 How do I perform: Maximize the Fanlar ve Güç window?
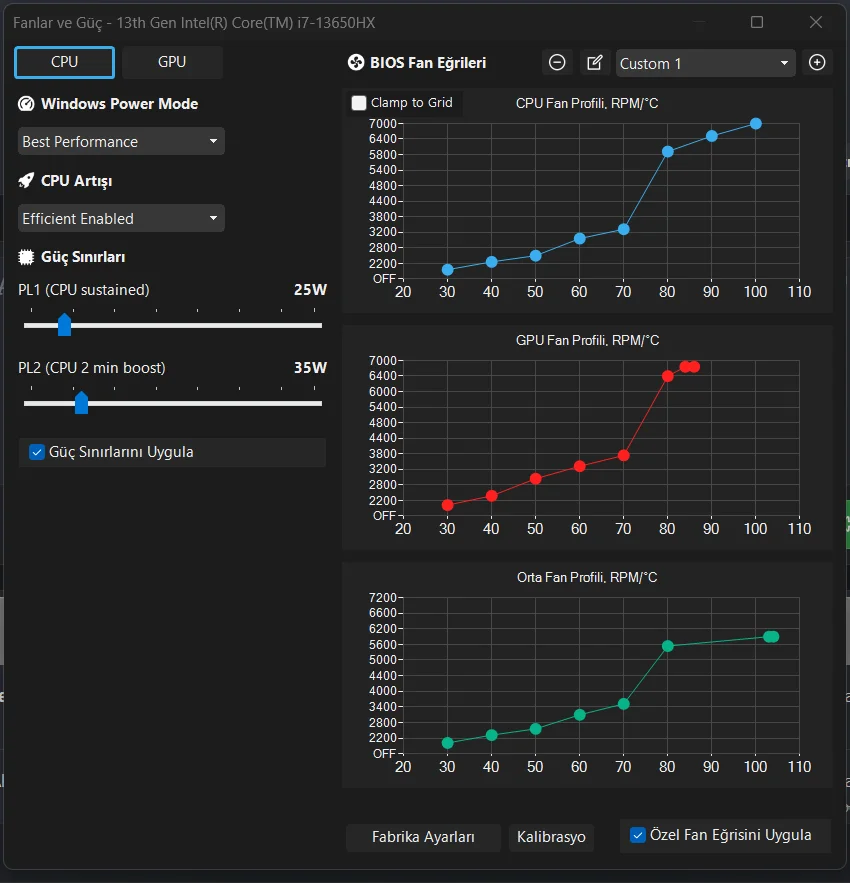tap(757, 22)
